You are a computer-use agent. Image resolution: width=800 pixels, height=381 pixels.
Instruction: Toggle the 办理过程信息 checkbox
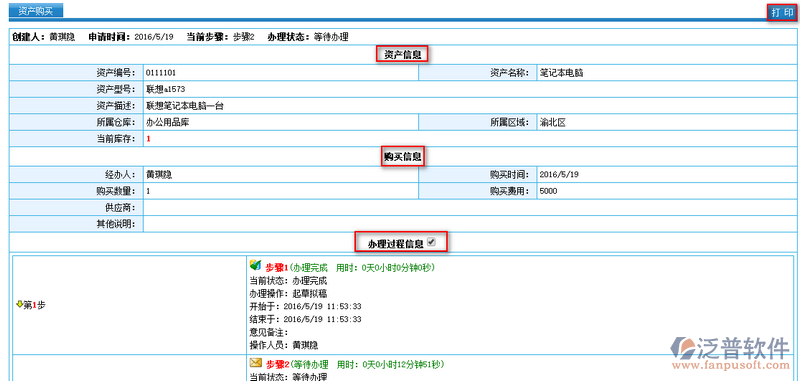pos(431,243)
